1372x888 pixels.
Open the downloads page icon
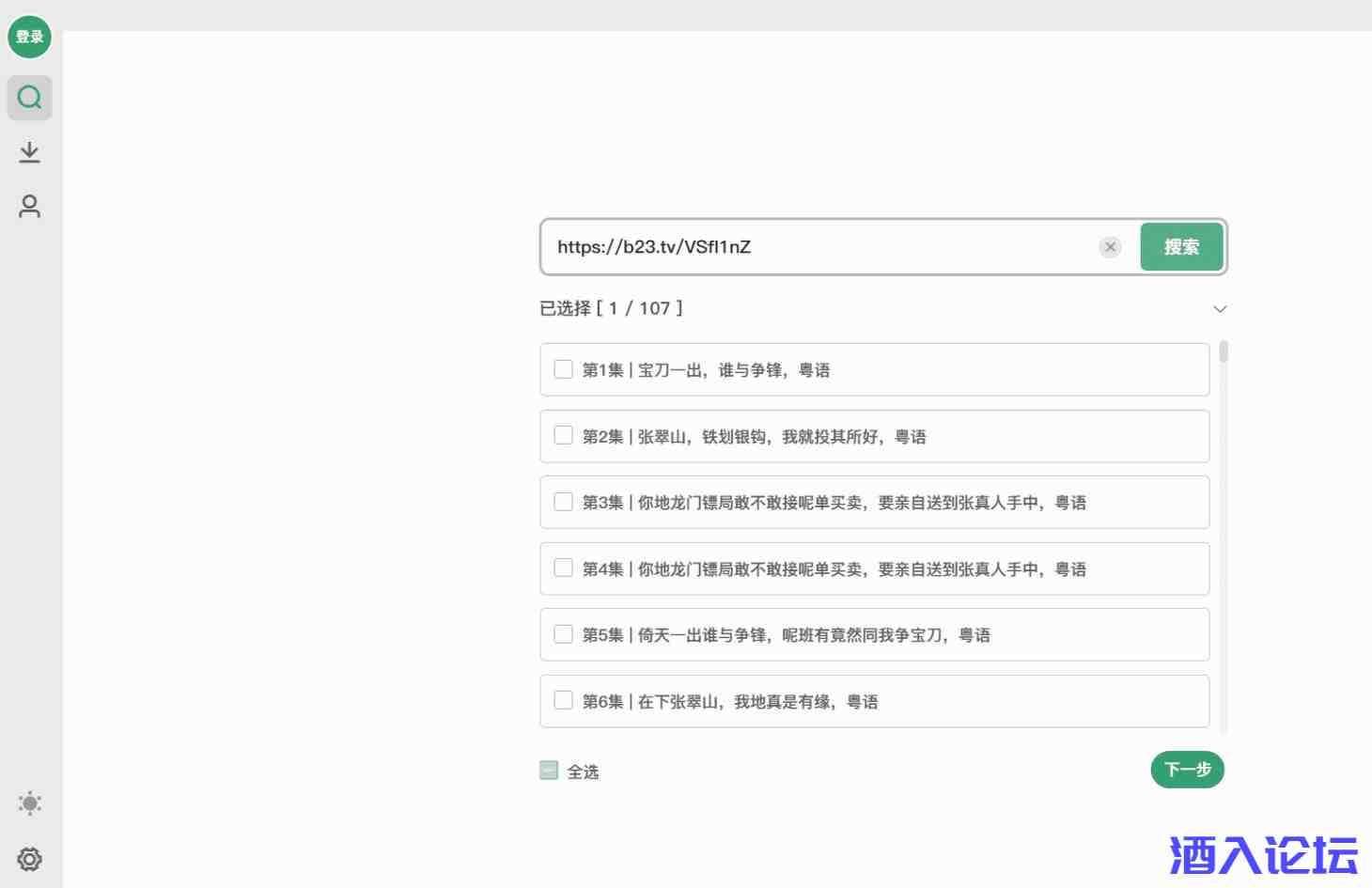pyautogui.click(x=29, y=152)
